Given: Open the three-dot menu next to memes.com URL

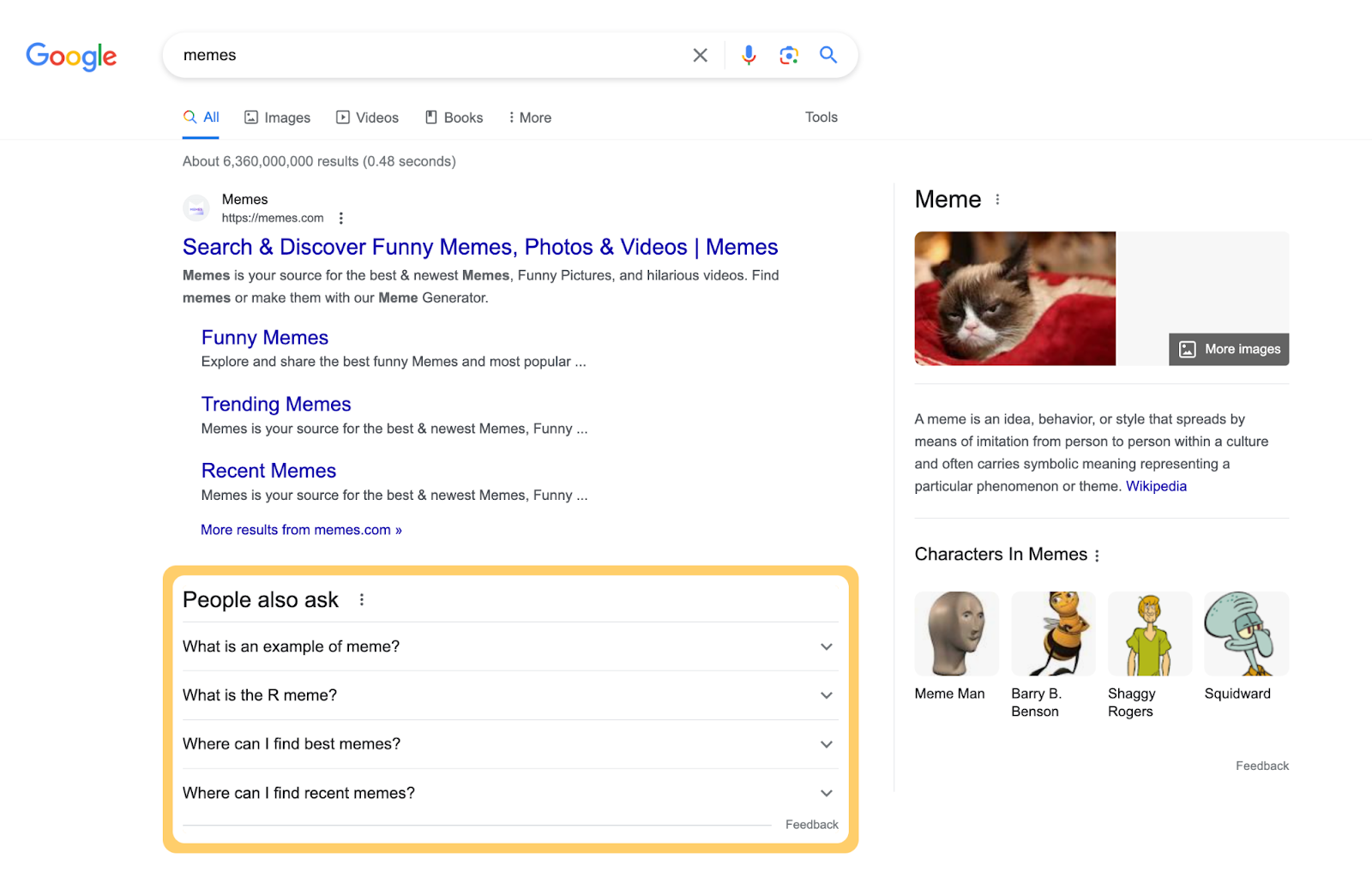Looking at the screenshot, I should click(x=341, y=218).
